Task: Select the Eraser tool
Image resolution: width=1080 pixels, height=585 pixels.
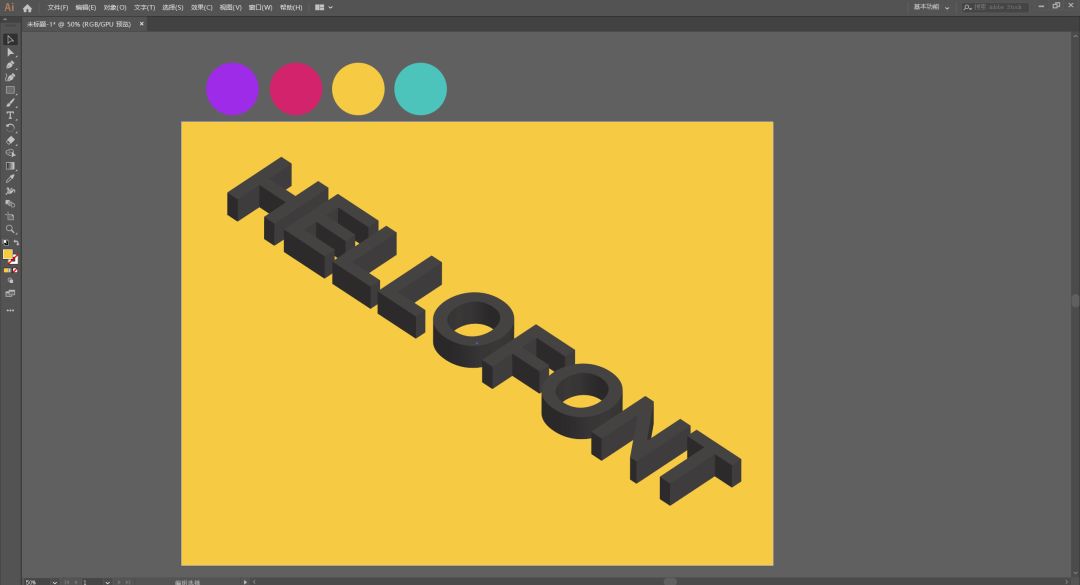Action: (x=10, y=141)
